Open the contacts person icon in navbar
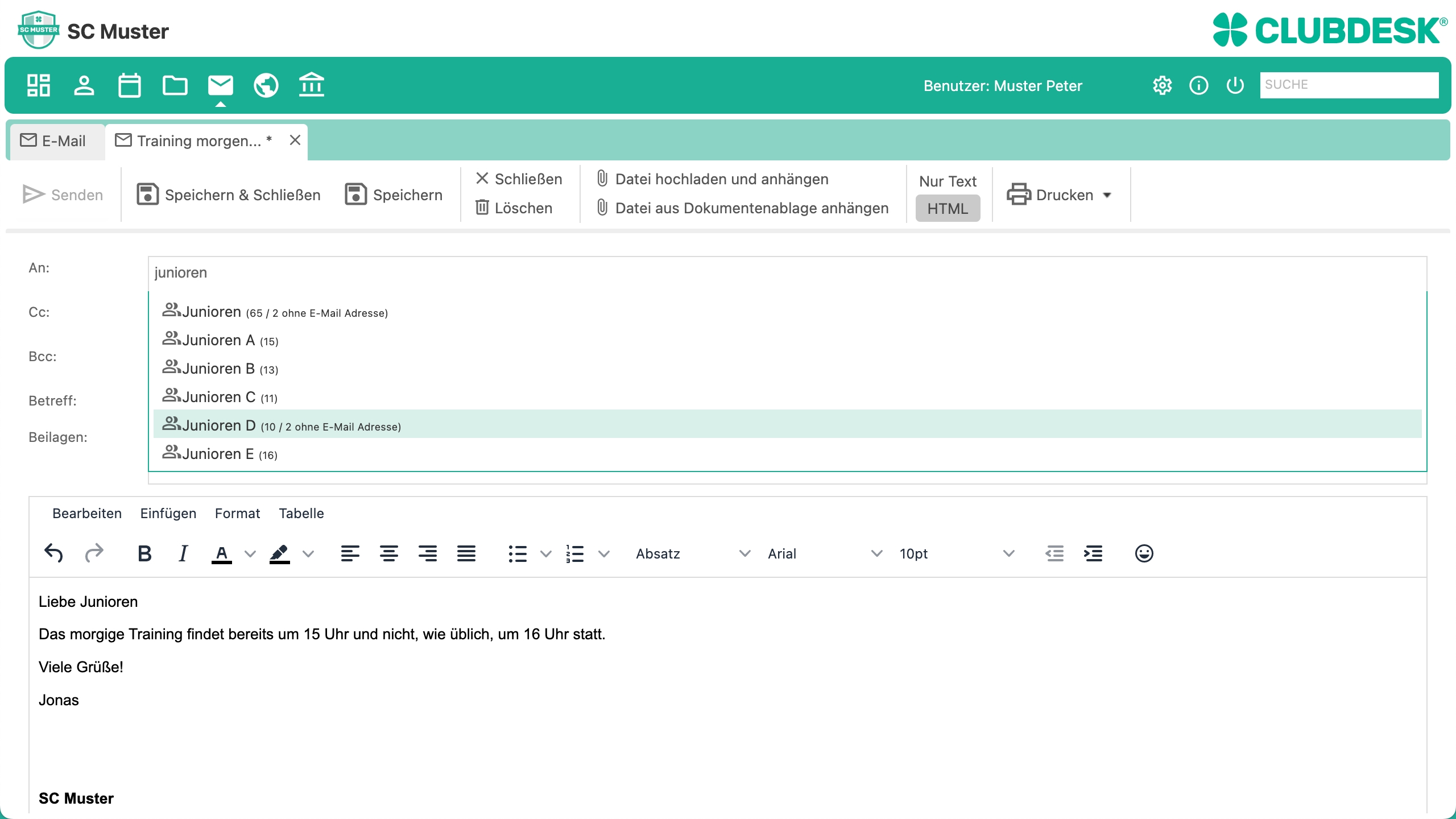 pyautogui.click(x=84, y=85)
